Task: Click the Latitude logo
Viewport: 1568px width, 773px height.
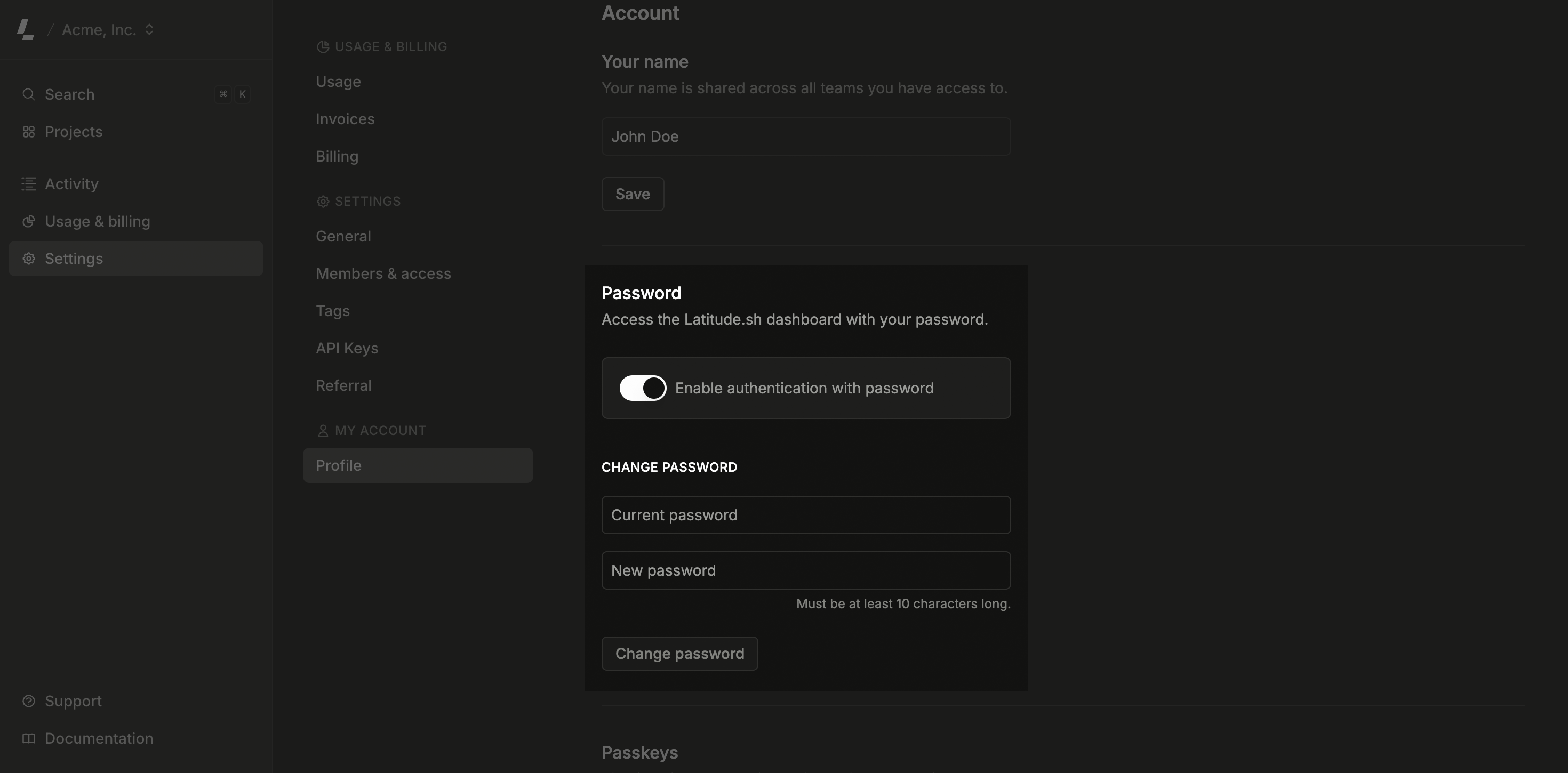Action: click(x=26, y=29)
